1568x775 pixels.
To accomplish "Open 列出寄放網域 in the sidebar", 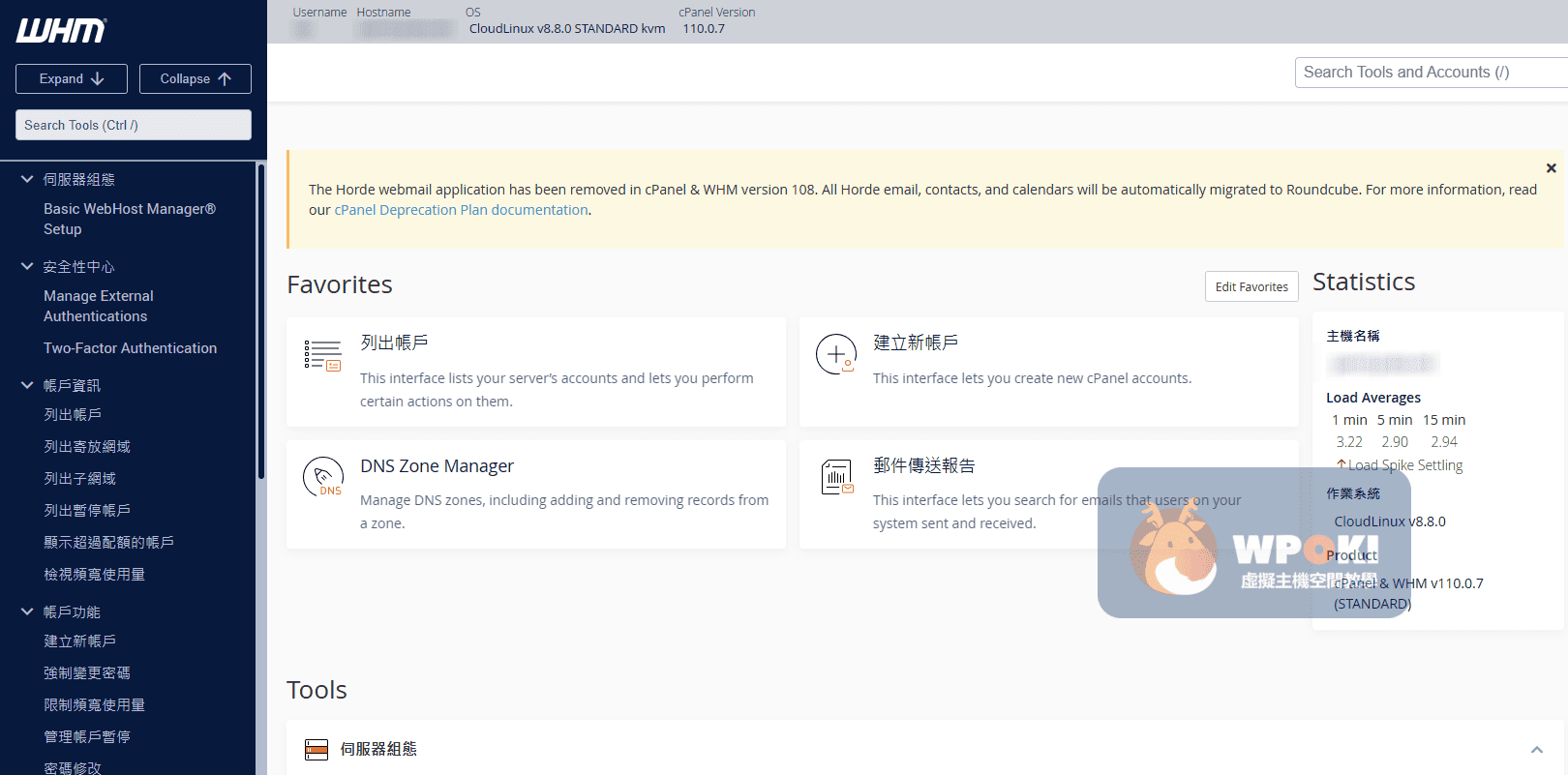I will (x=87, y=446).
